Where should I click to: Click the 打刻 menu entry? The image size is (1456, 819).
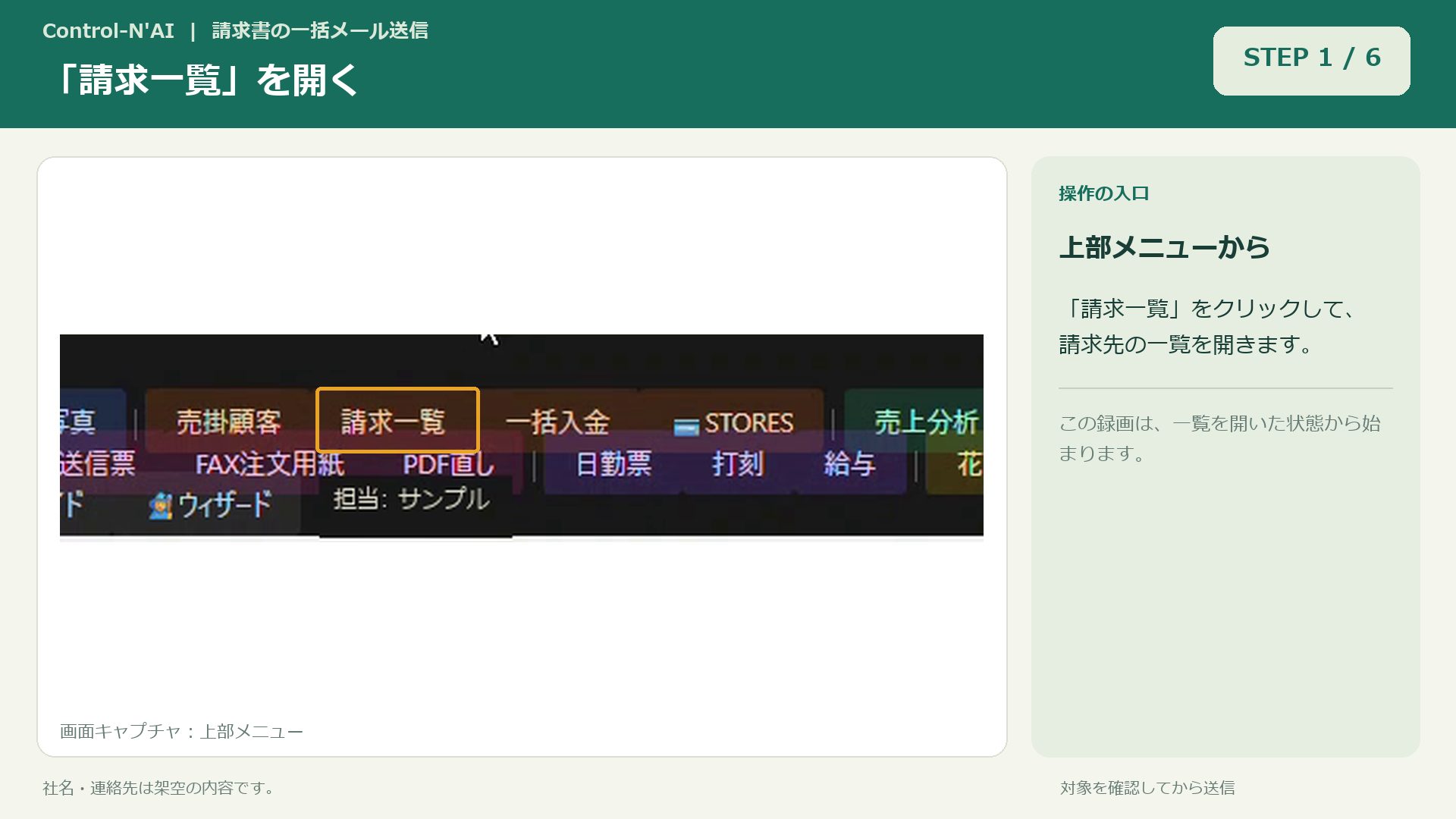[x=737, y=463]
